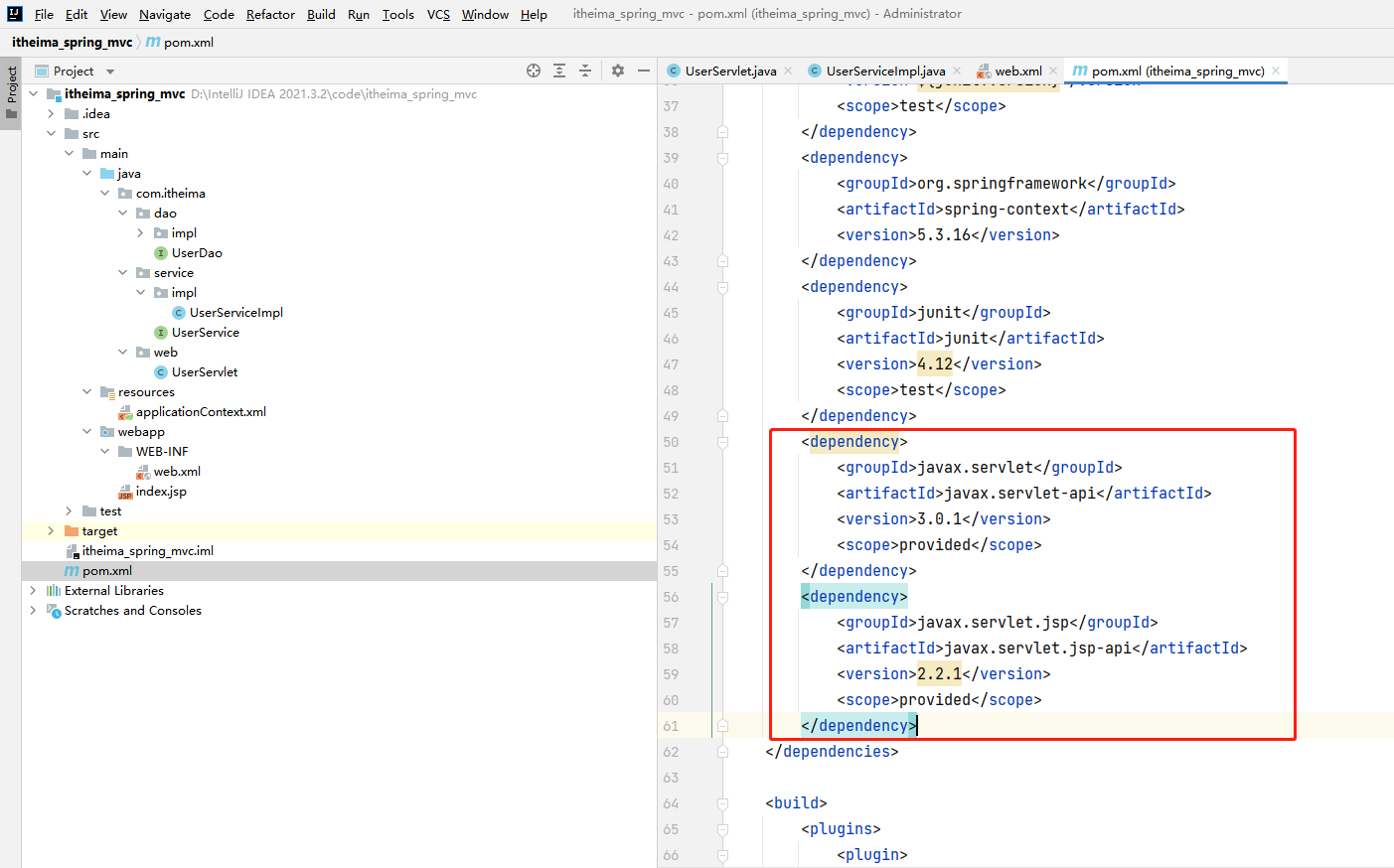Open the File menu
1394x868 pixels.
[44, 14]
